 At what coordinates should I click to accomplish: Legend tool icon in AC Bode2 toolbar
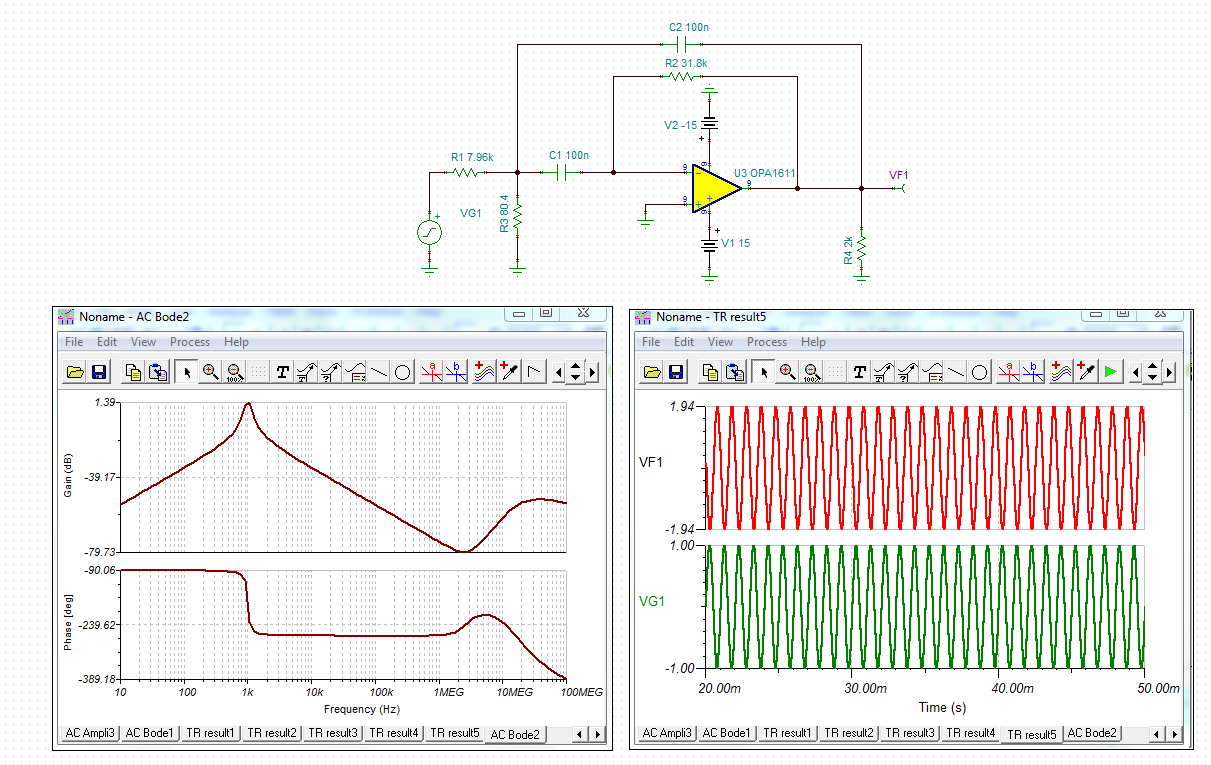355,372
